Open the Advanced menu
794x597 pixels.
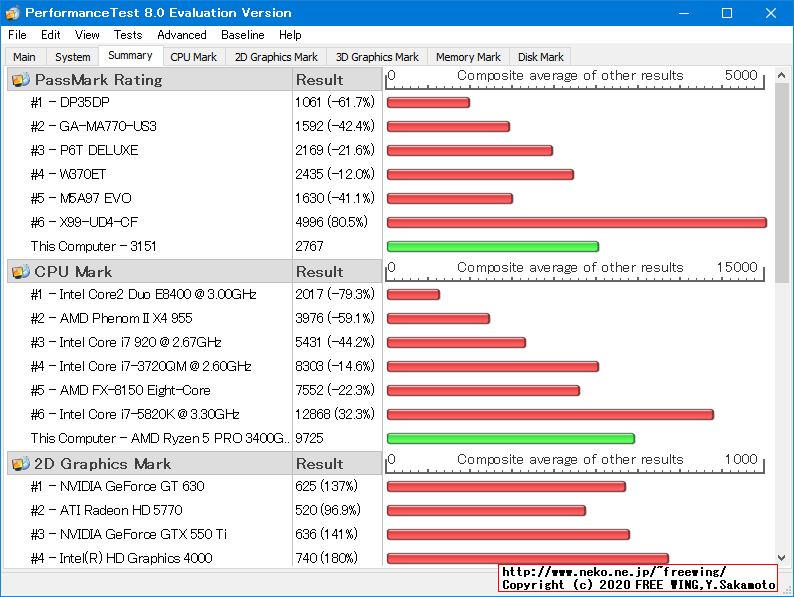click(182, 35)
